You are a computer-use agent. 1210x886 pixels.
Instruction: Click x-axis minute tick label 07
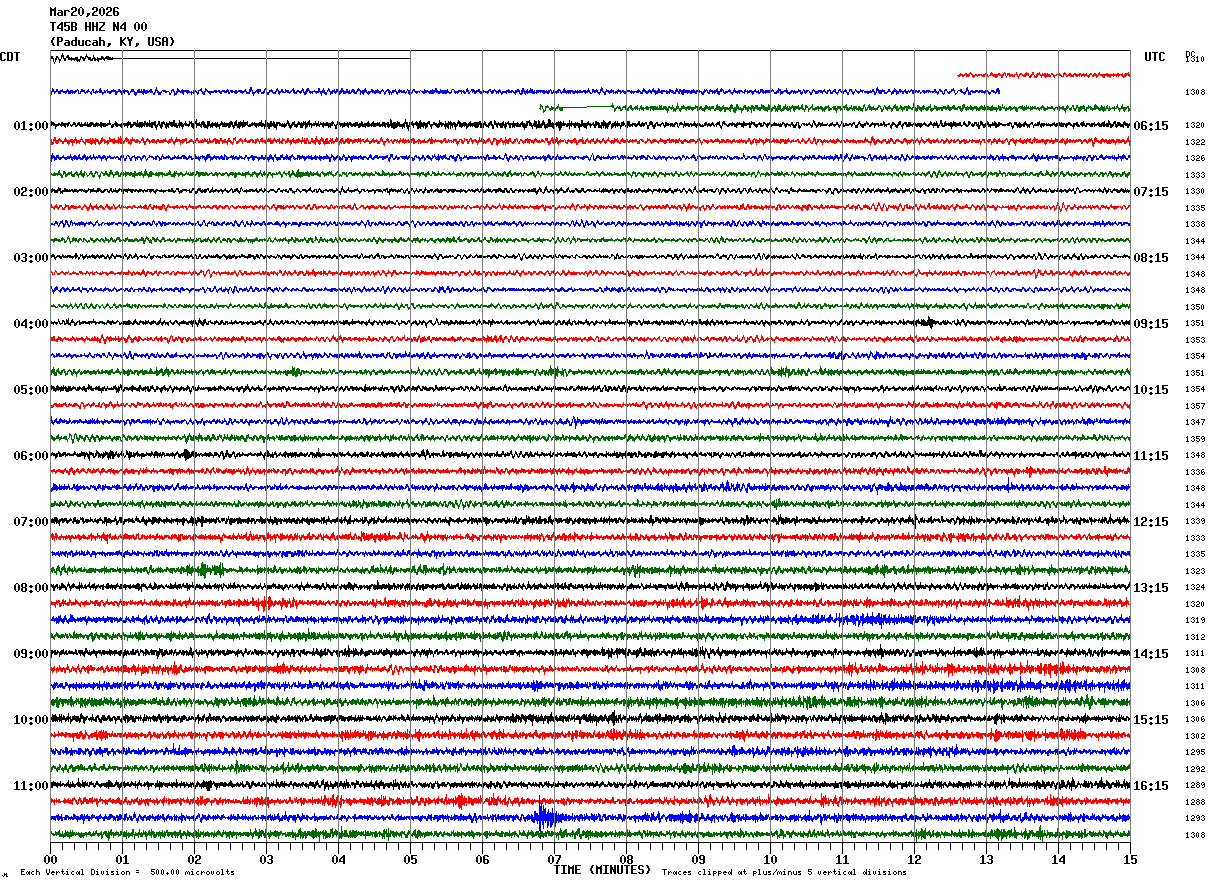554,859
